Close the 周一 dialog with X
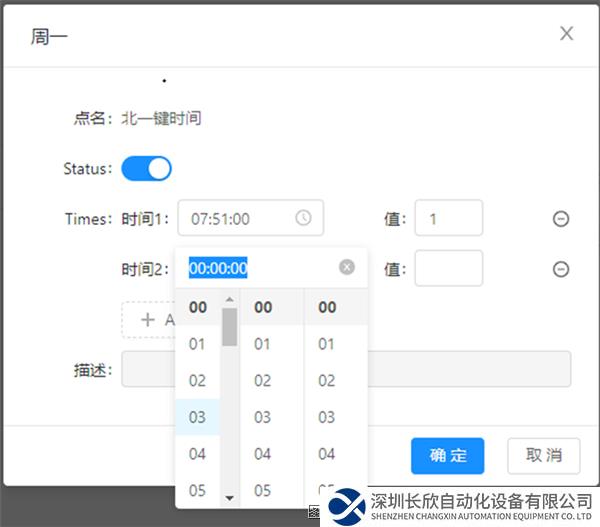Viewport: 600px width, 527px height. [x=566, y=34]
